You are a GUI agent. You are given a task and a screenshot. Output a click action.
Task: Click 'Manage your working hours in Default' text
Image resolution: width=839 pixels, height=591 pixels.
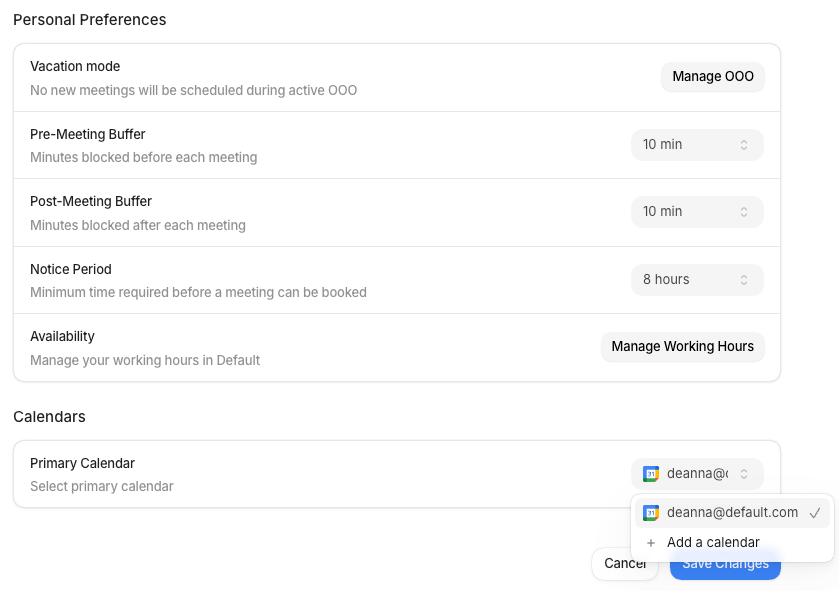pyautogui.click(x=145, y=360)
